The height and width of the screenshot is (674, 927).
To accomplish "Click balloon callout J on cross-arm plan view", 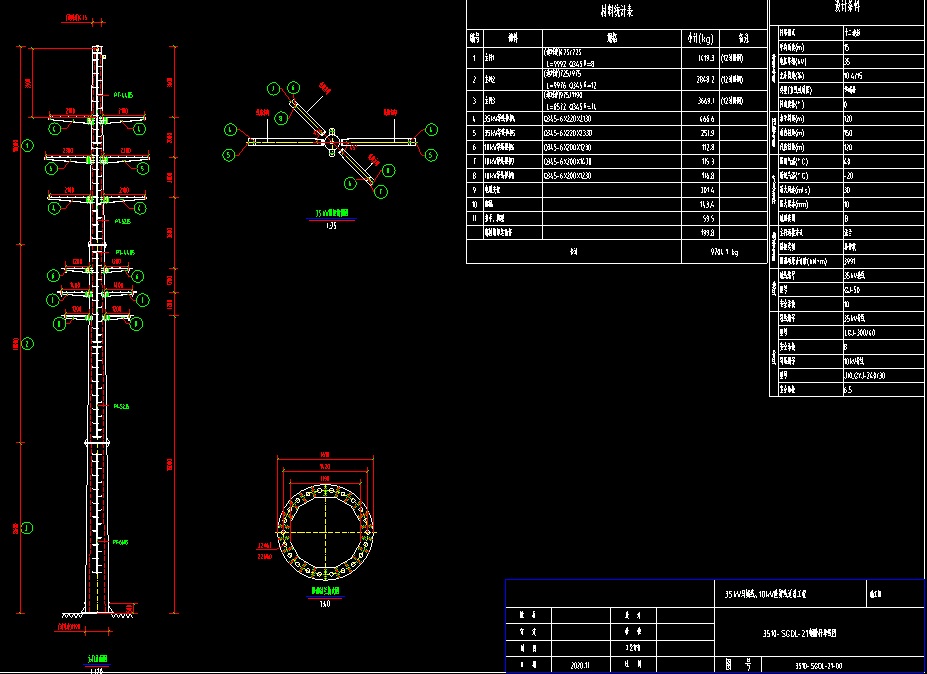I will click(272, 88).
